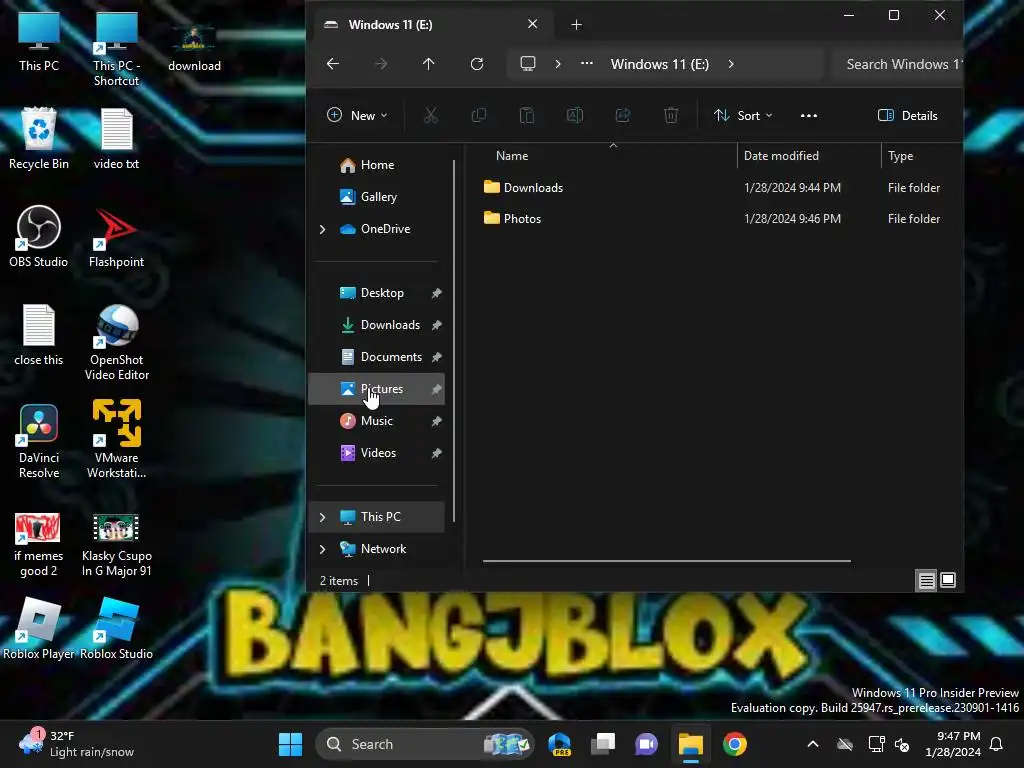The width and height of the screenshot is (1024, 768).
Task: Open Task View from the taskbar
Action: pos(603,744)
